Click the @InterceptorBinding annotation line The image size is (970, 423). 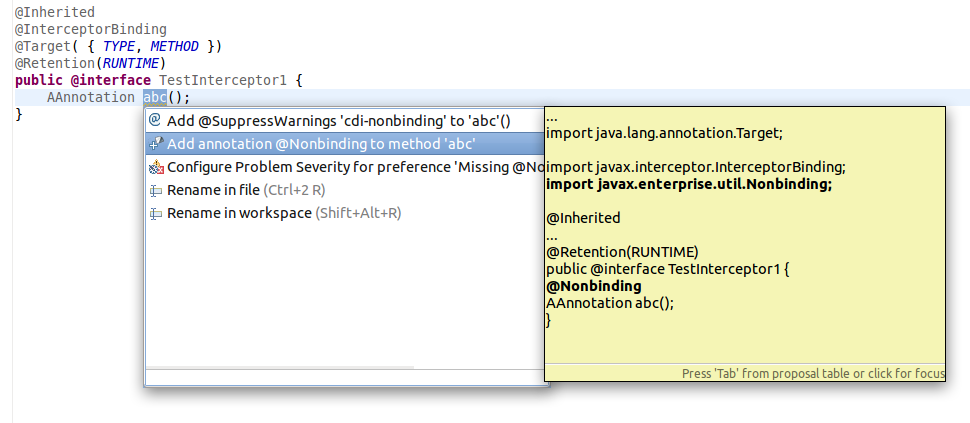90,30
